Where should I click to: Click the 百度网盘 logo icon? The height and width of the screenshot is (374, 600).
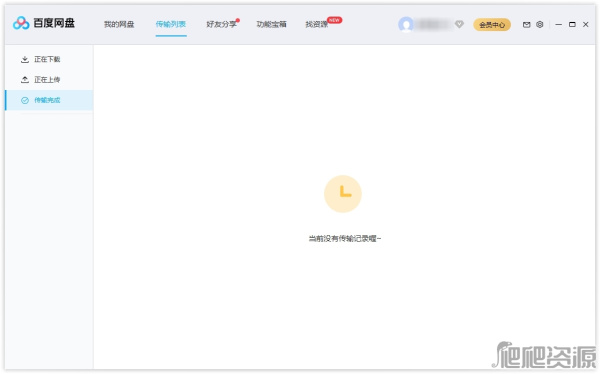[21, 23]
